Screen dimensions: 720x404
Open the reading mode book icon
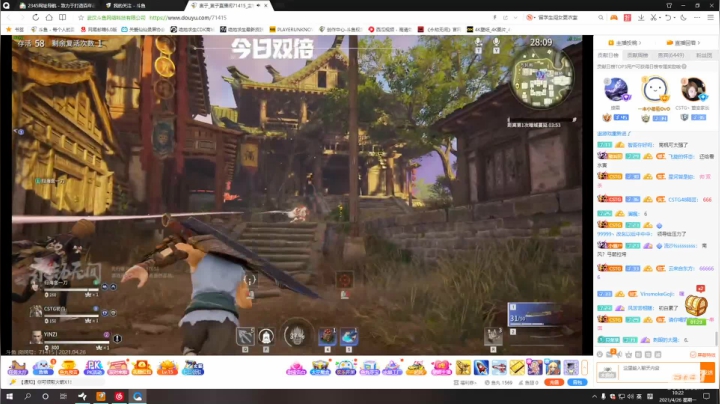point(62,17)
